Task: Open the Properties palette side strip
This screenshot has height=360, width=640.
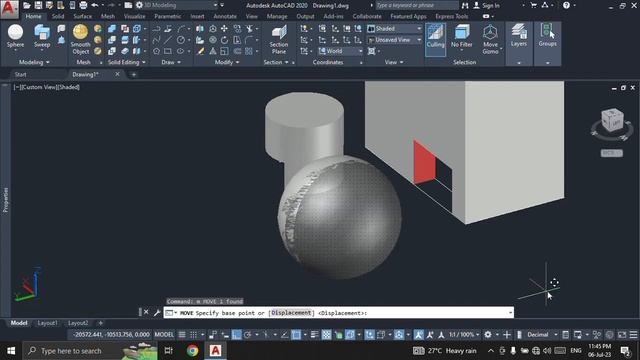Action: click(x=5, y=200)
